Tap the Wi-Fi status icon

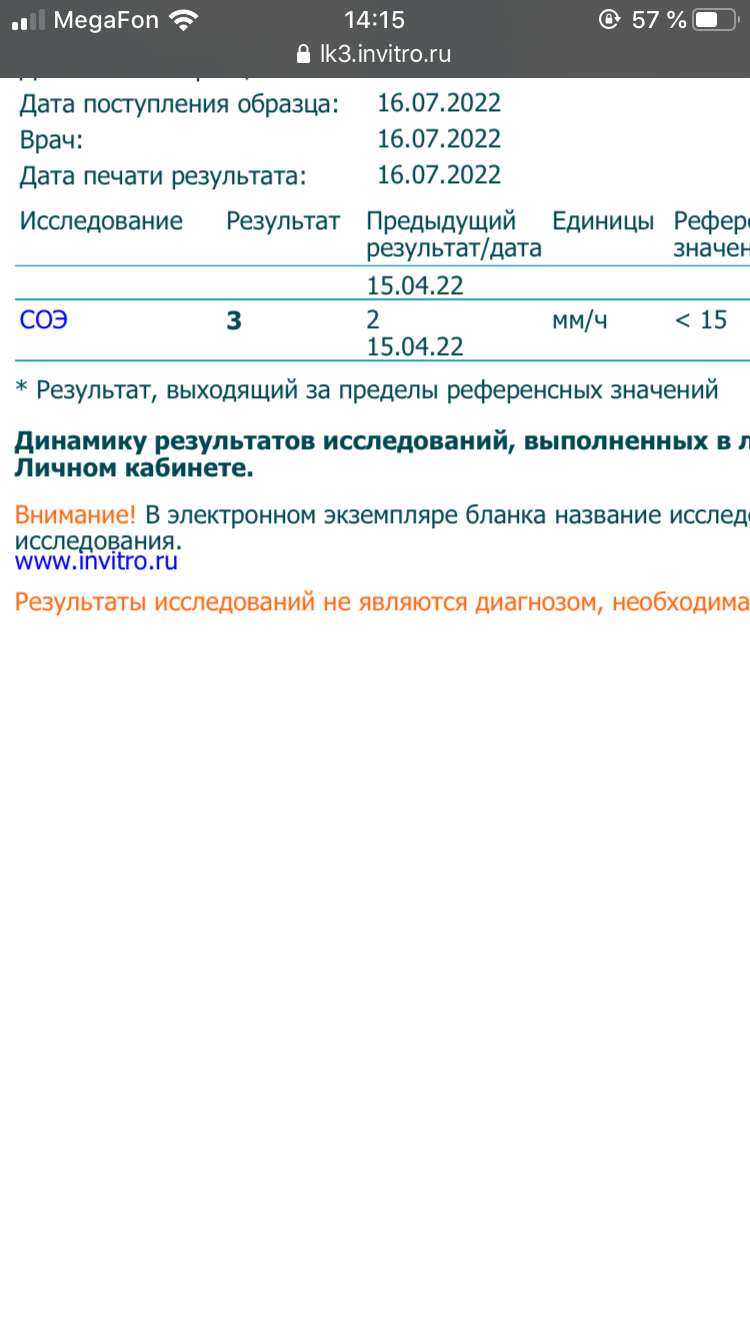pyautogui.click(x=183, y=20)
